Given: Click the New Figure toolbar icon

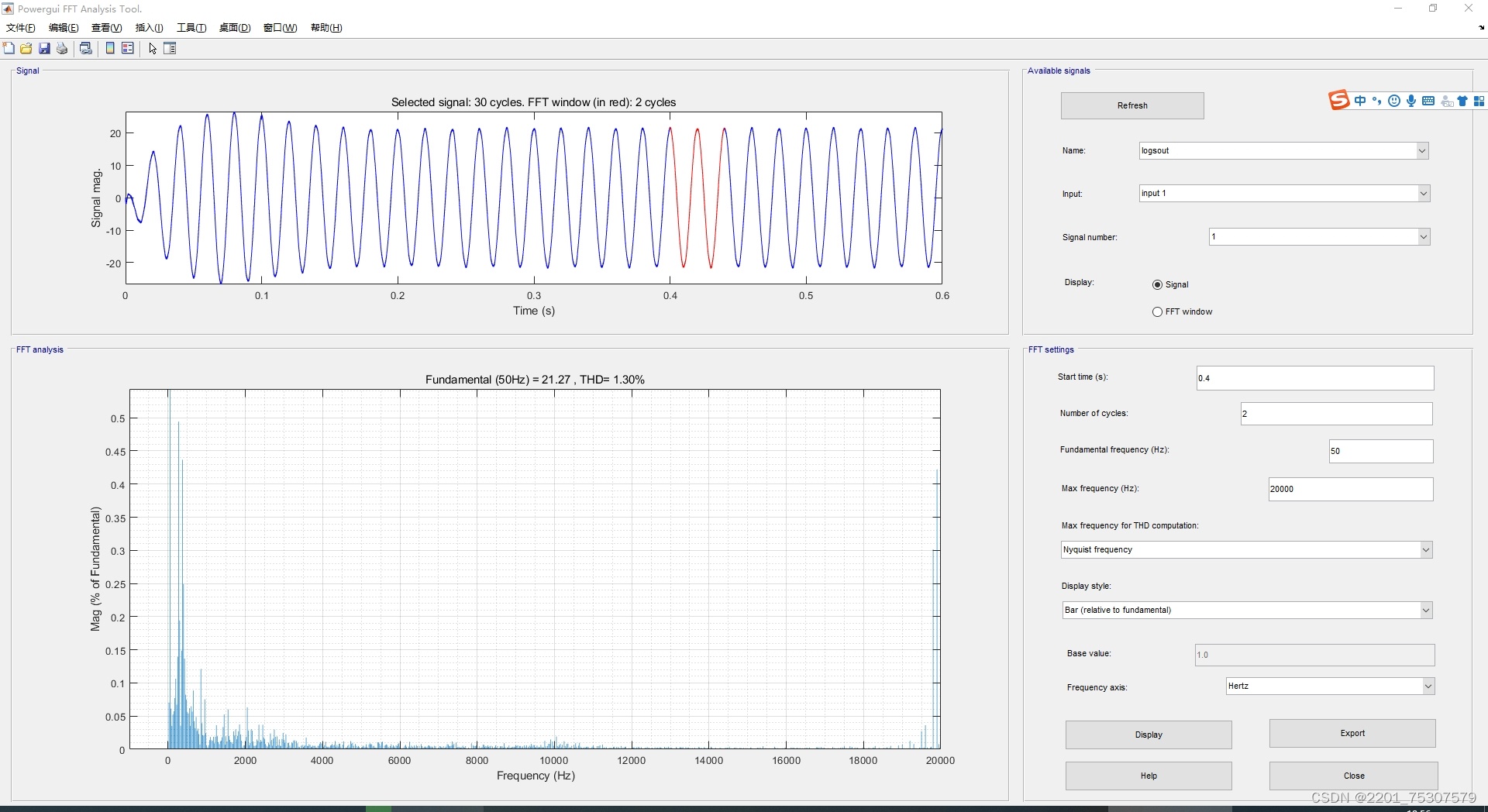Looking at the screenshot, I should pyautogui.click(x=9, y=49).
